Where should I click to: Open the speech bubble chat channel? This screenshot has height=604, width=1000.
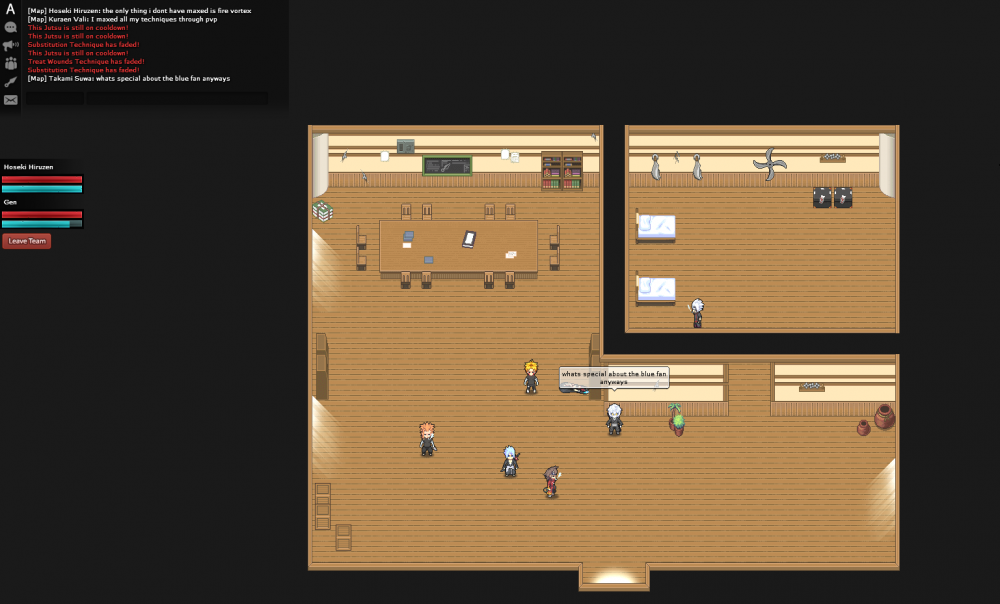tap(10, 27)
